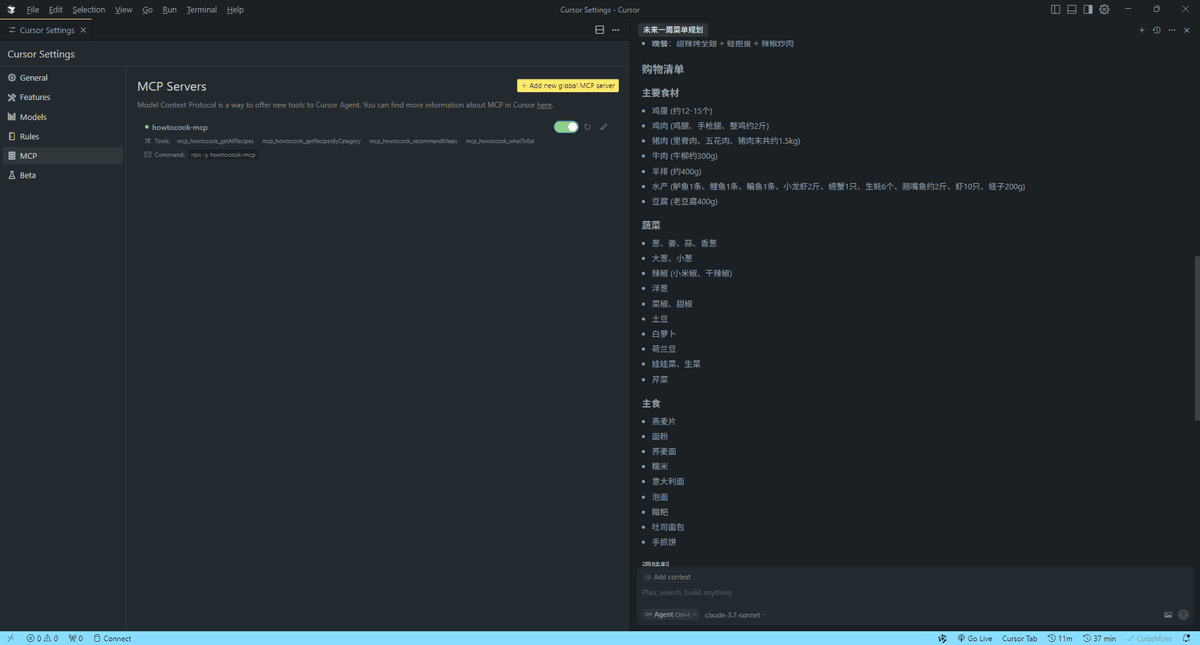Click Go Live in status bar
Viewport: 1200px width, 645px height.
[975, 638]
